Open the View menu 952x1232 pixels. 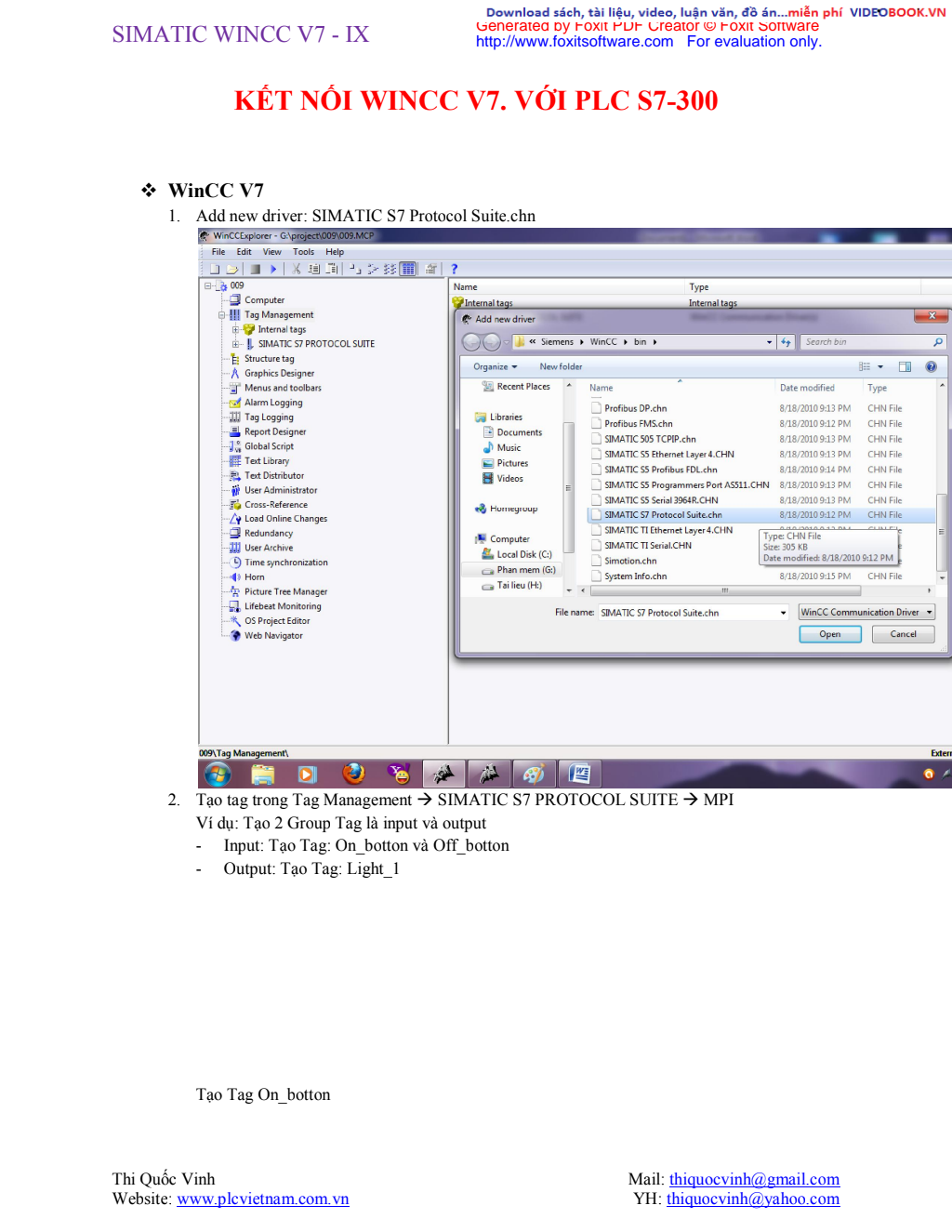[271, 252]
